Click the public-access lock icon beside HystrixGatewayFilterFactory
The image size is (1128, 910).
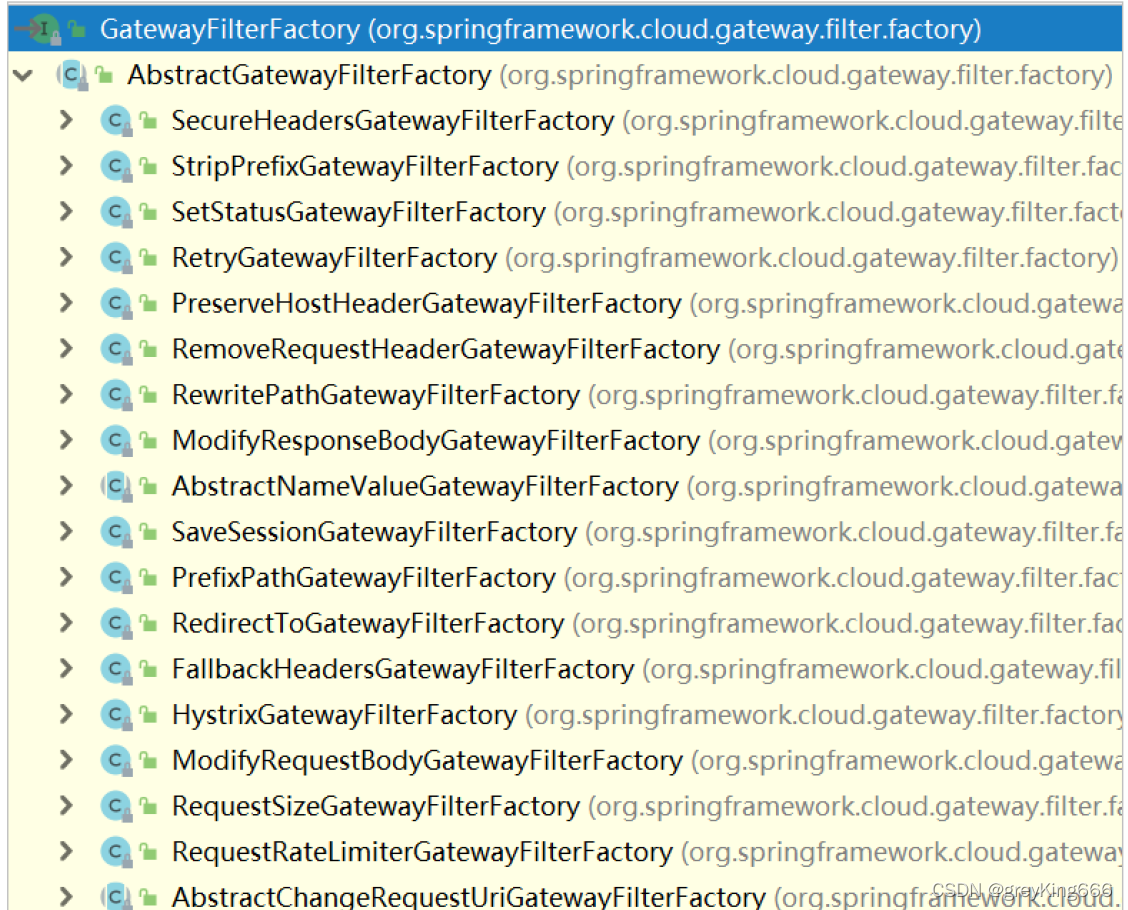coord(149,714)
